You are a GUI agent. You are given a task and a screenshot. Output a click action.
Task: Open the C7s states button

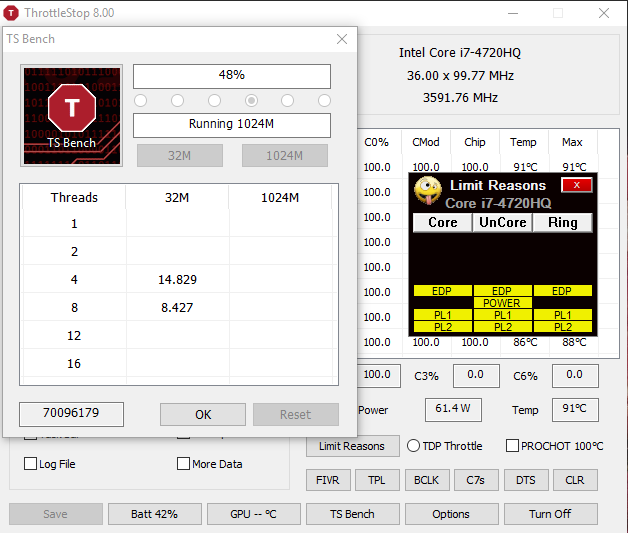(476, 480)
